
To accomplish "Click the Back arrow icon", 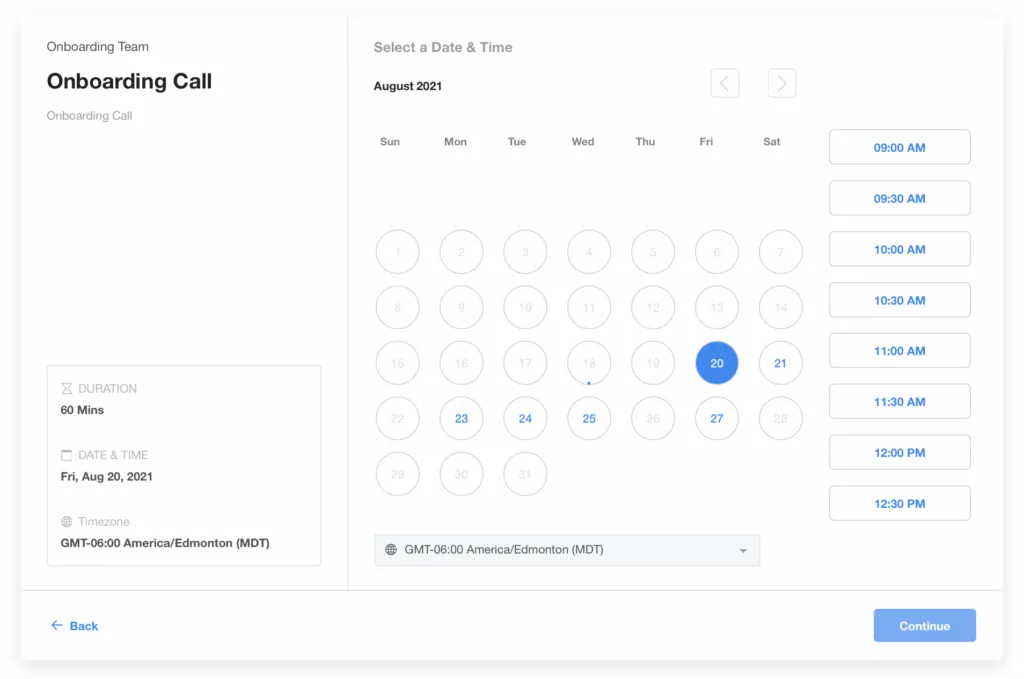I will 57,625.
